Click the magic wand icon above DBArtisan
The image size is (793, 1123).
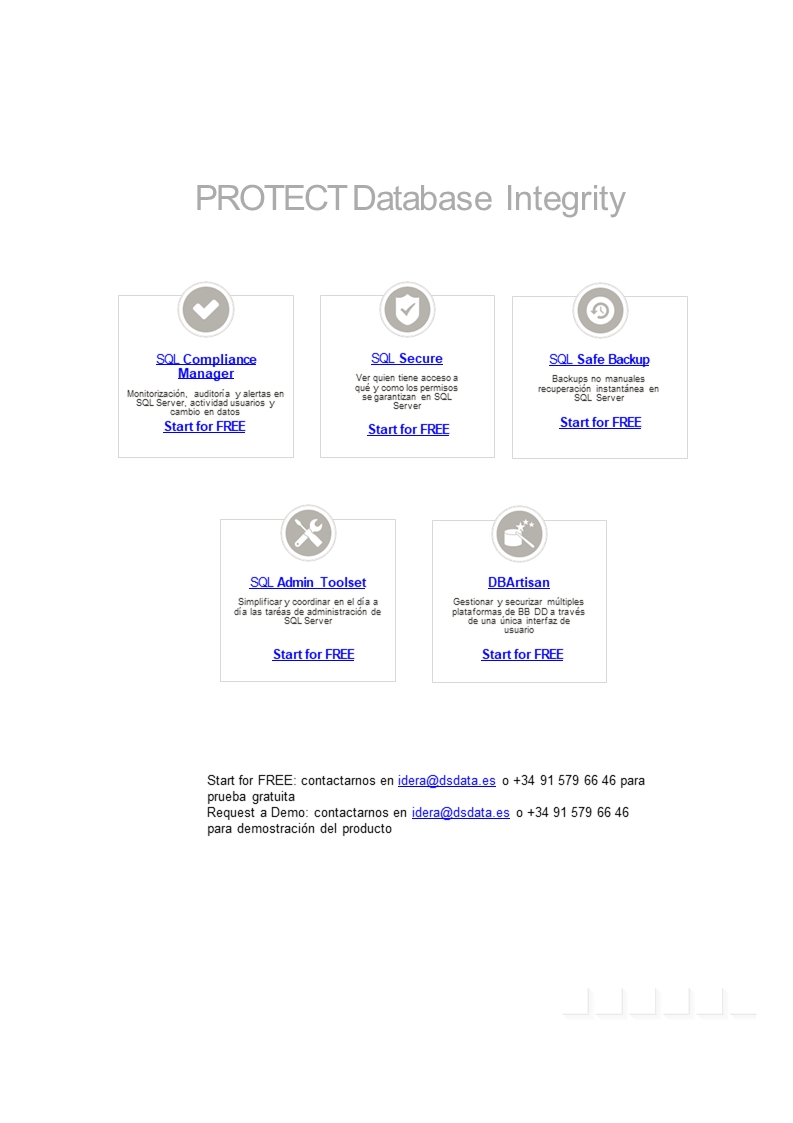click(x=519, y=534)
